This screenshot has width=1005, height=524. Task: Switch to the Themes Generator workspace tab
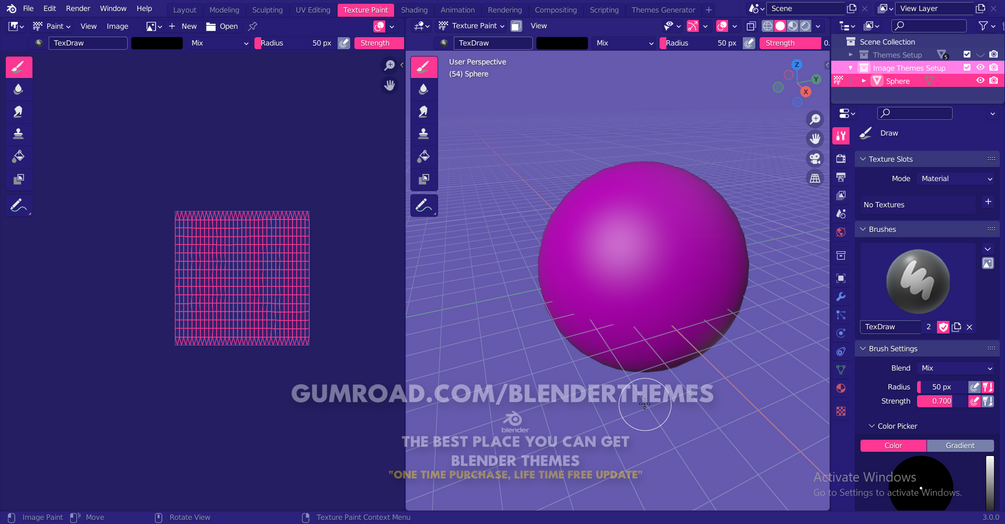click(x=663, y=10)
